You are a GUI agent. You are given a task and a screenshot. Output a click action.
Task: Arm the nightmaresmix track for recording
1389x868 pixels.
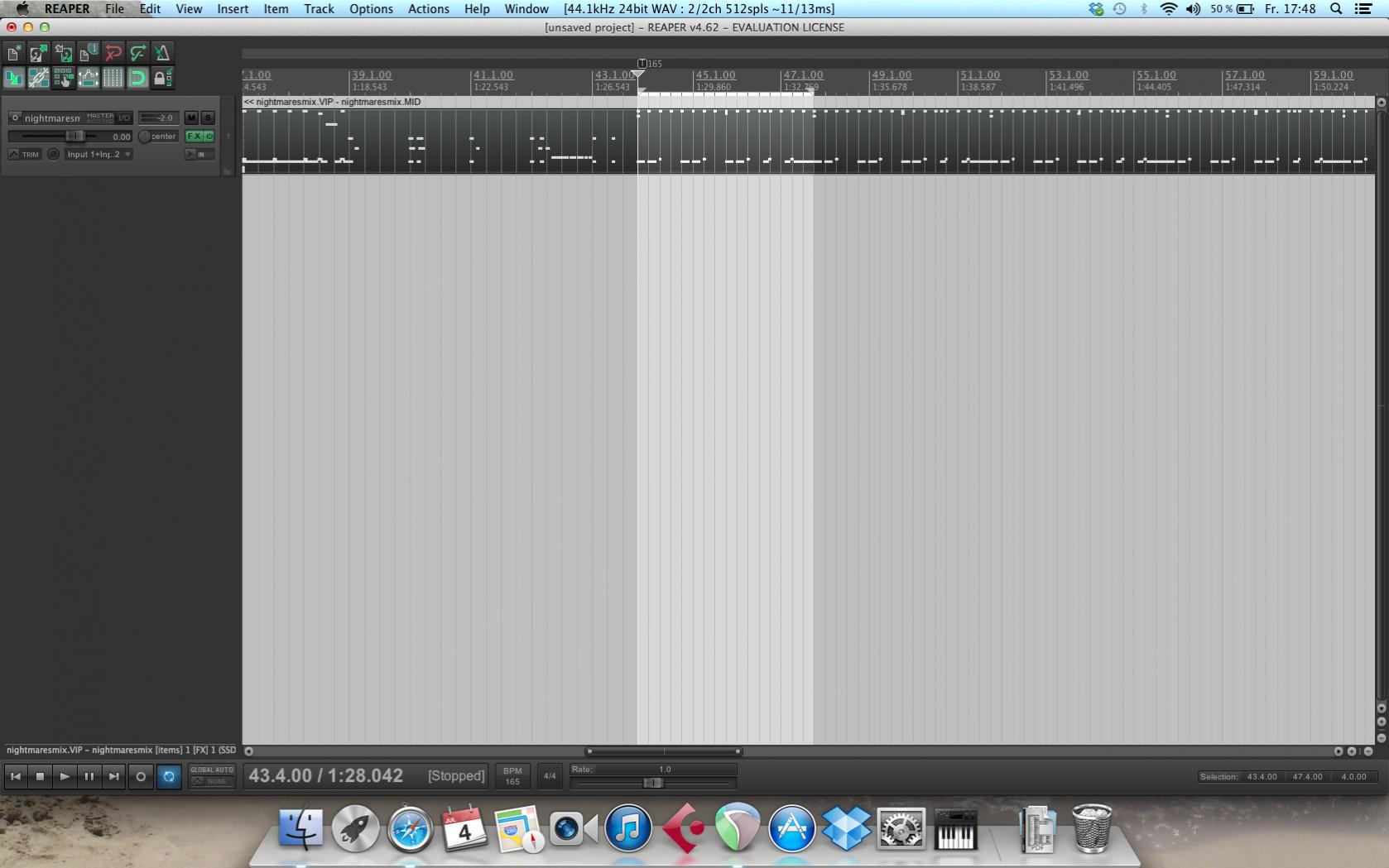[x=14, y=118]
